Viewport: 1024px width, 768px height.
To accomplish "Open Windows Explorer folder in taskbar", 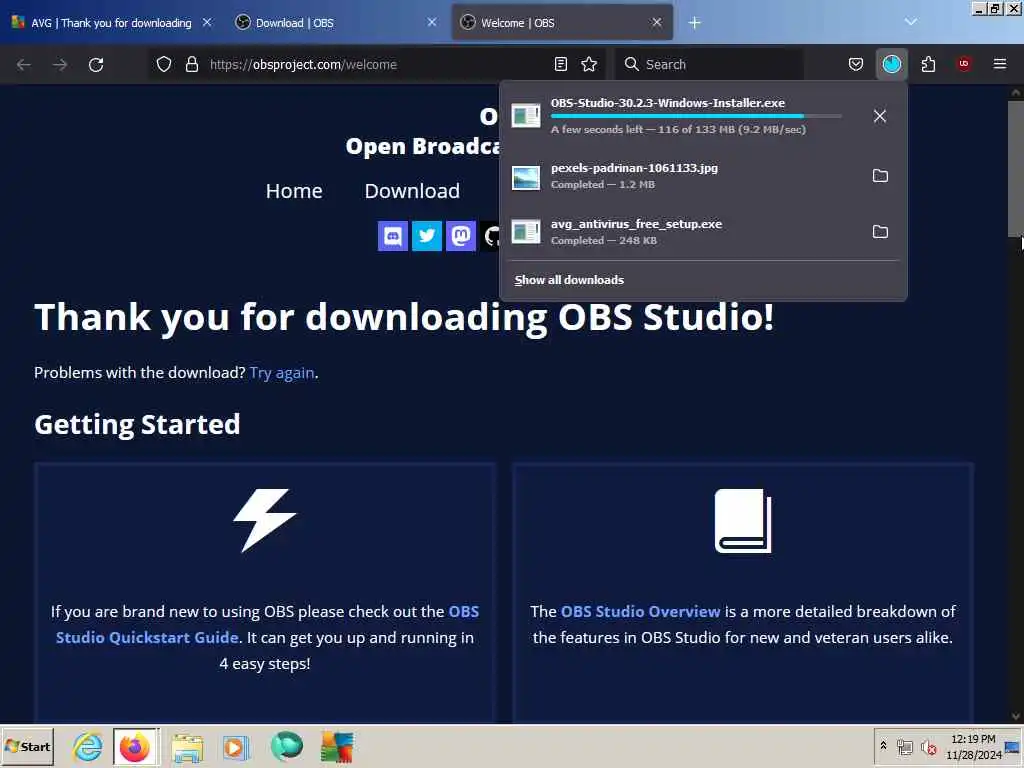I will coord(187,746).
